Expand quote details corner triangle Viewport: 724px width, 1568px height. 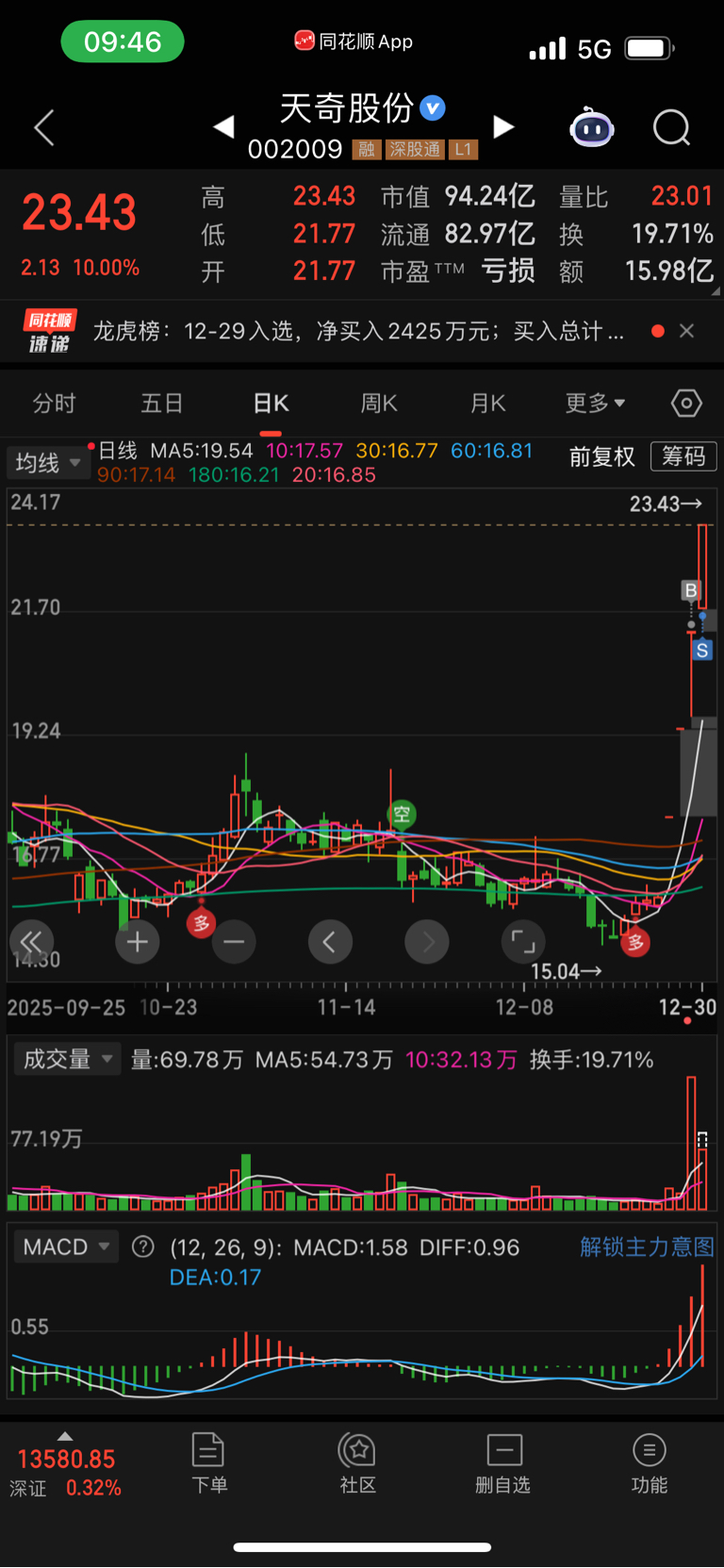click(x=716, y=291)
